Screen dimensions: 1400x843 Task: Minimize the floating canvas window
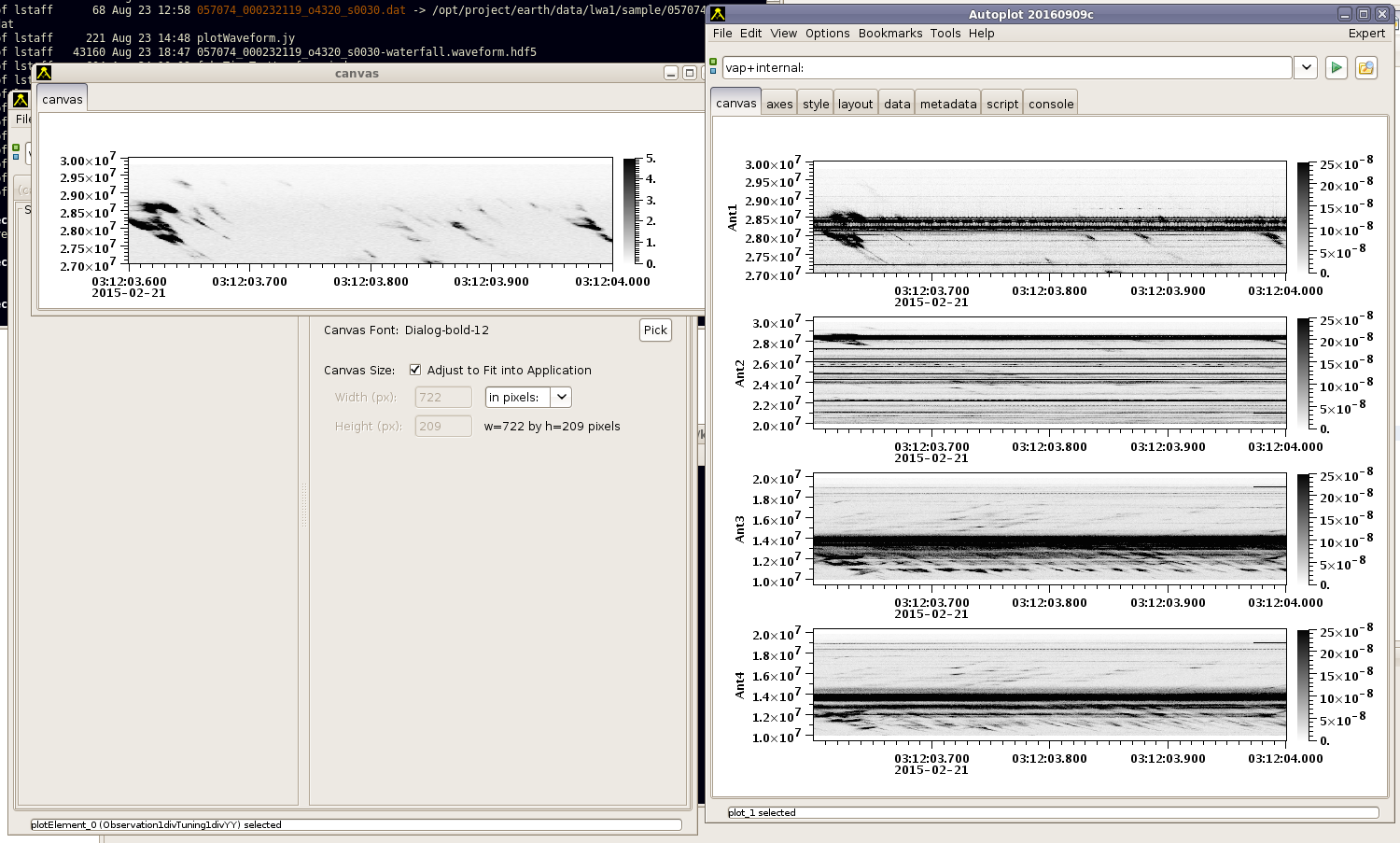click(x=671, y=73)
